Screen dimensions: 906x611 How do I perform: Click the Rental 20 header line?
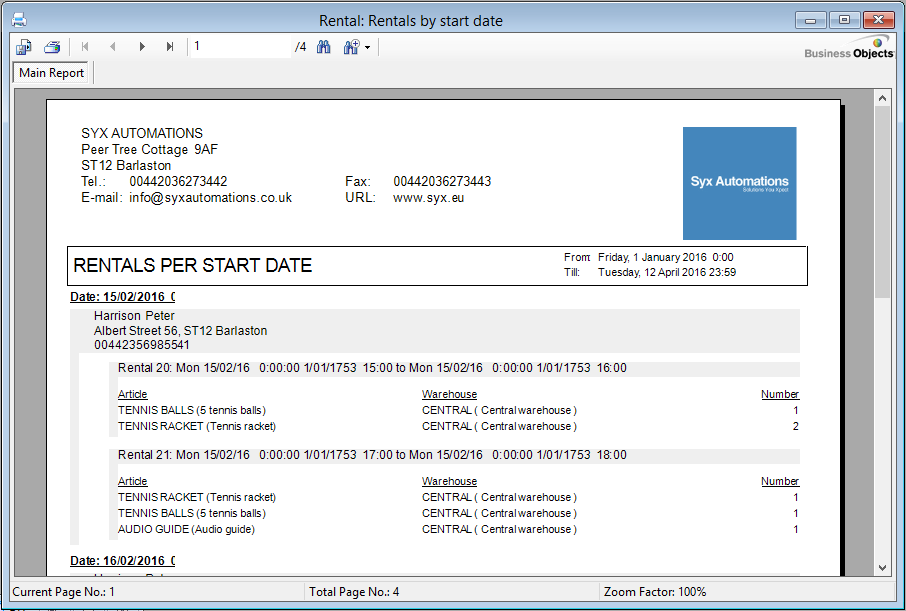(372, 368)
